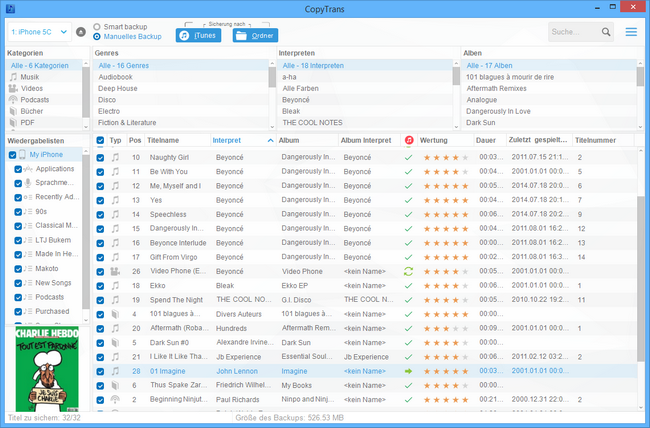Click the CopyTrans app icon in title bar

pyautogui.click(x=10, y=8)
